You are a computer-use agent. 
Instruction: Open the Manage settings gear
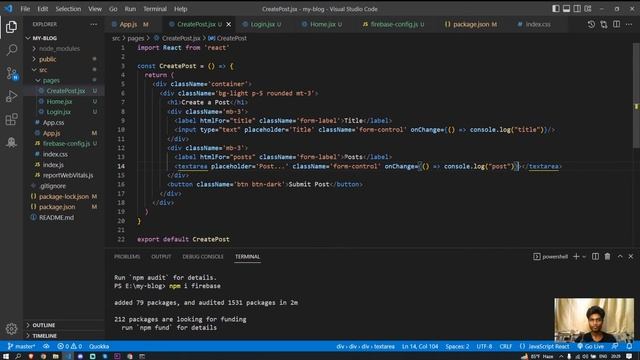[11, 329]
